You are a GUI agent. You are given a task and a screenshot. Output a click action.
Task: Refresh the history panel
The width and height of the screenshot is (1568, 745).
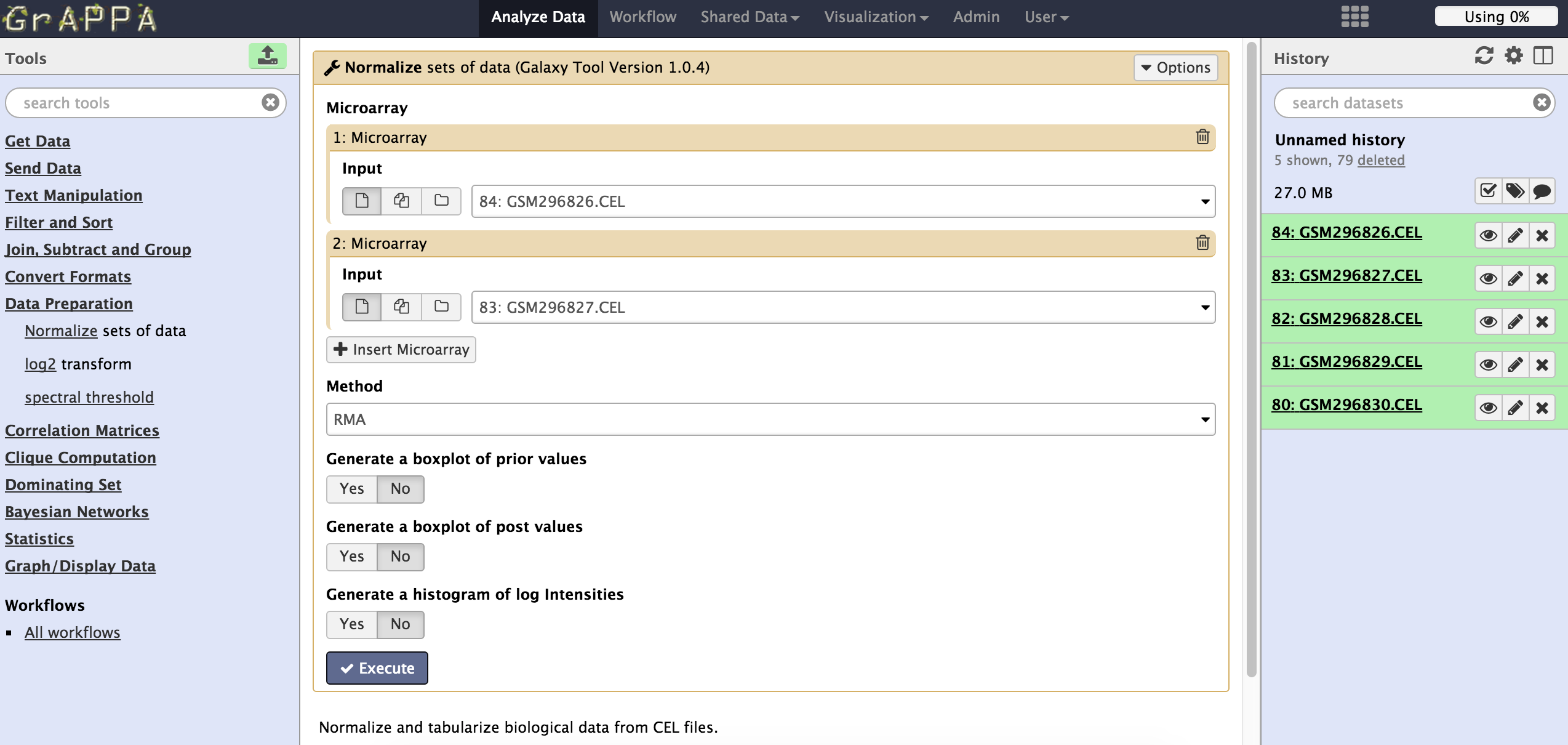[x=1484, y=56]
